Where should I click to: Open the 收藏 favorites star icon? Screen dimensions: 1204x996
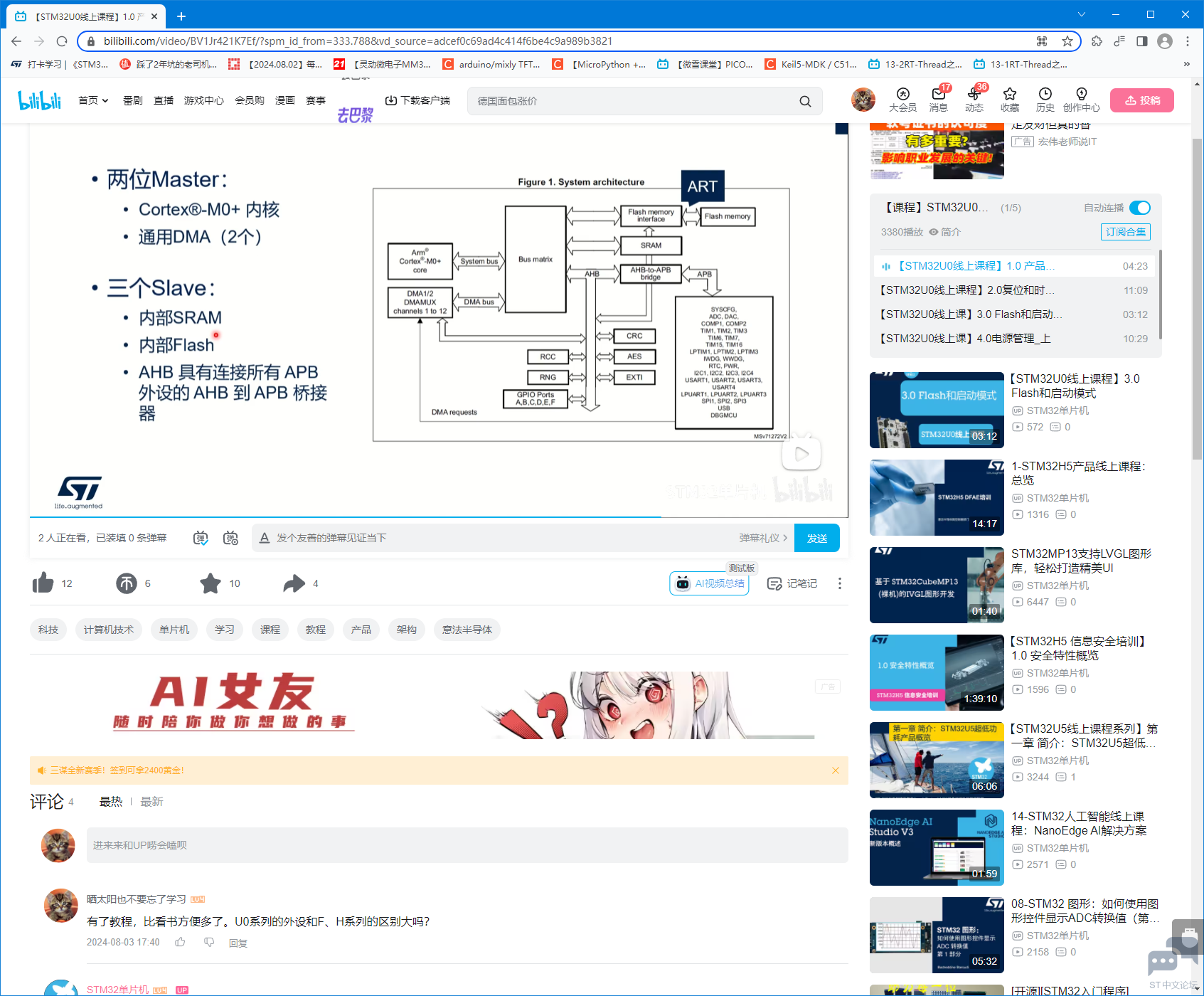coord(1010,100)
